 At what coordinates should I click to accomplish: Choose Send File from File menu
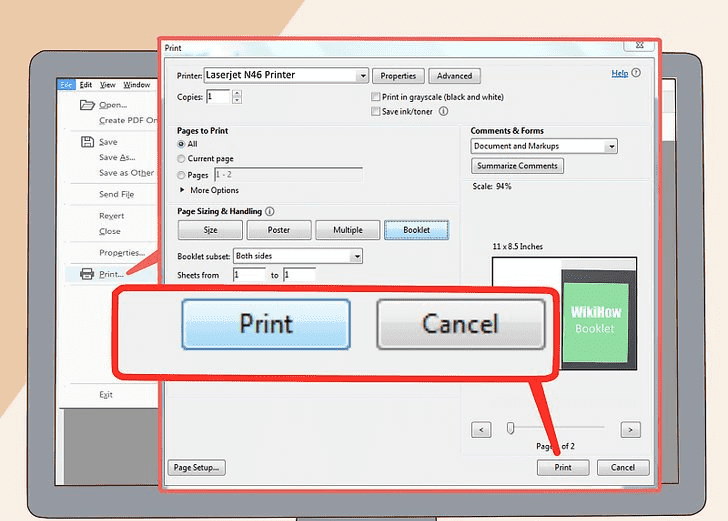(x=116, y=195)
